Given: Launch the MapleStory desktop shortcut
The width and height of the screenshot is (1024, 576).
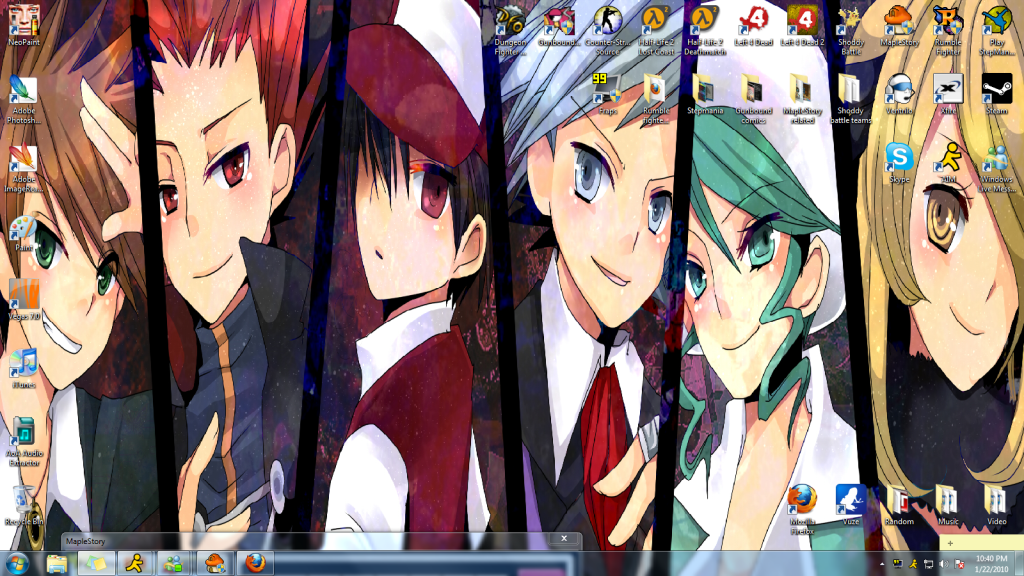Looking at the screenshot, I should [x=899, y=26].
